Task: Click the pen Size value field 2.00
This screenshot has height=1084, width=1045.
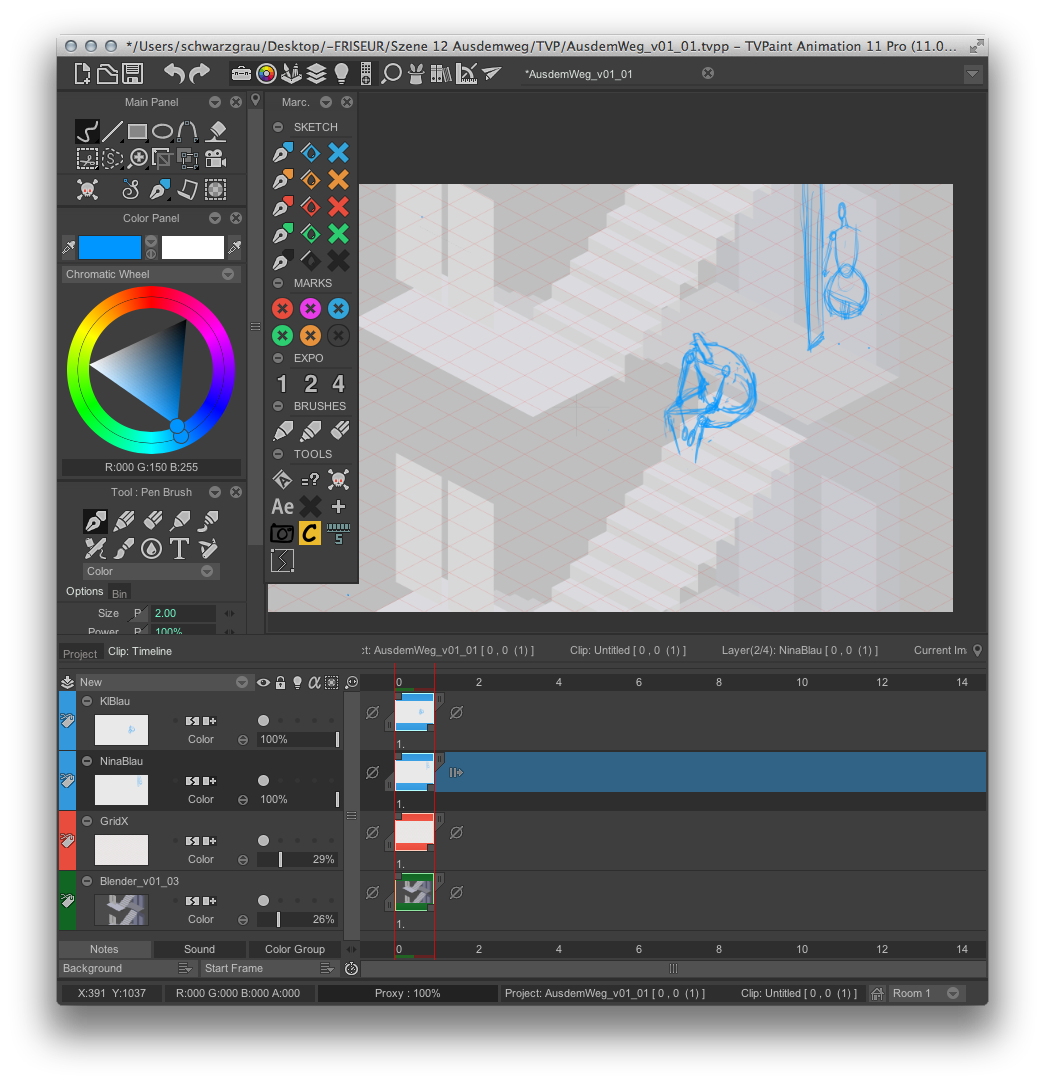Action: click(183, 613)
